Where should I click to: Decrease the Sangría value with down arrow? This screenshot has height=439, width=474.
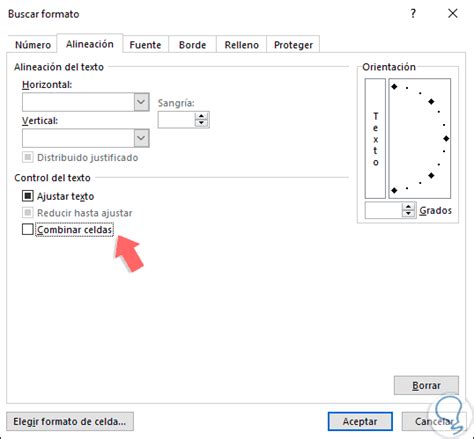(201, 123)
